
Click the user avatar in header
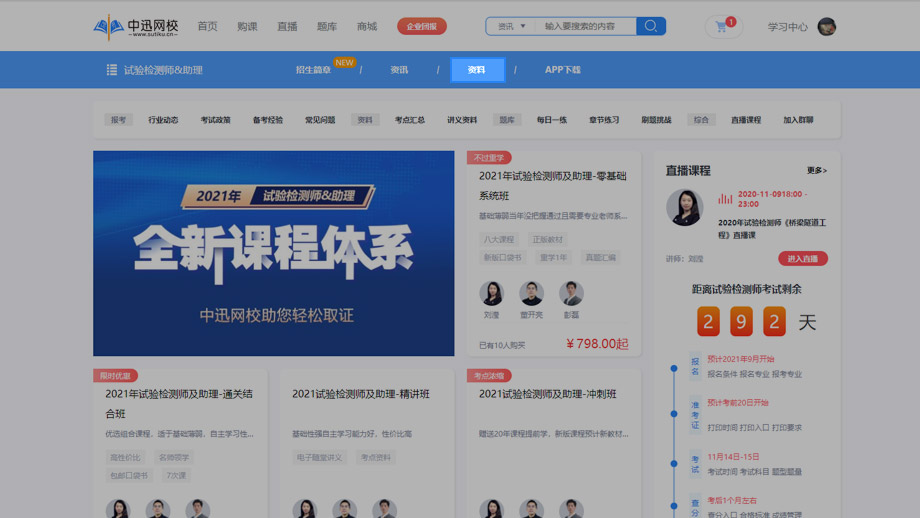(x=827, y=27)
